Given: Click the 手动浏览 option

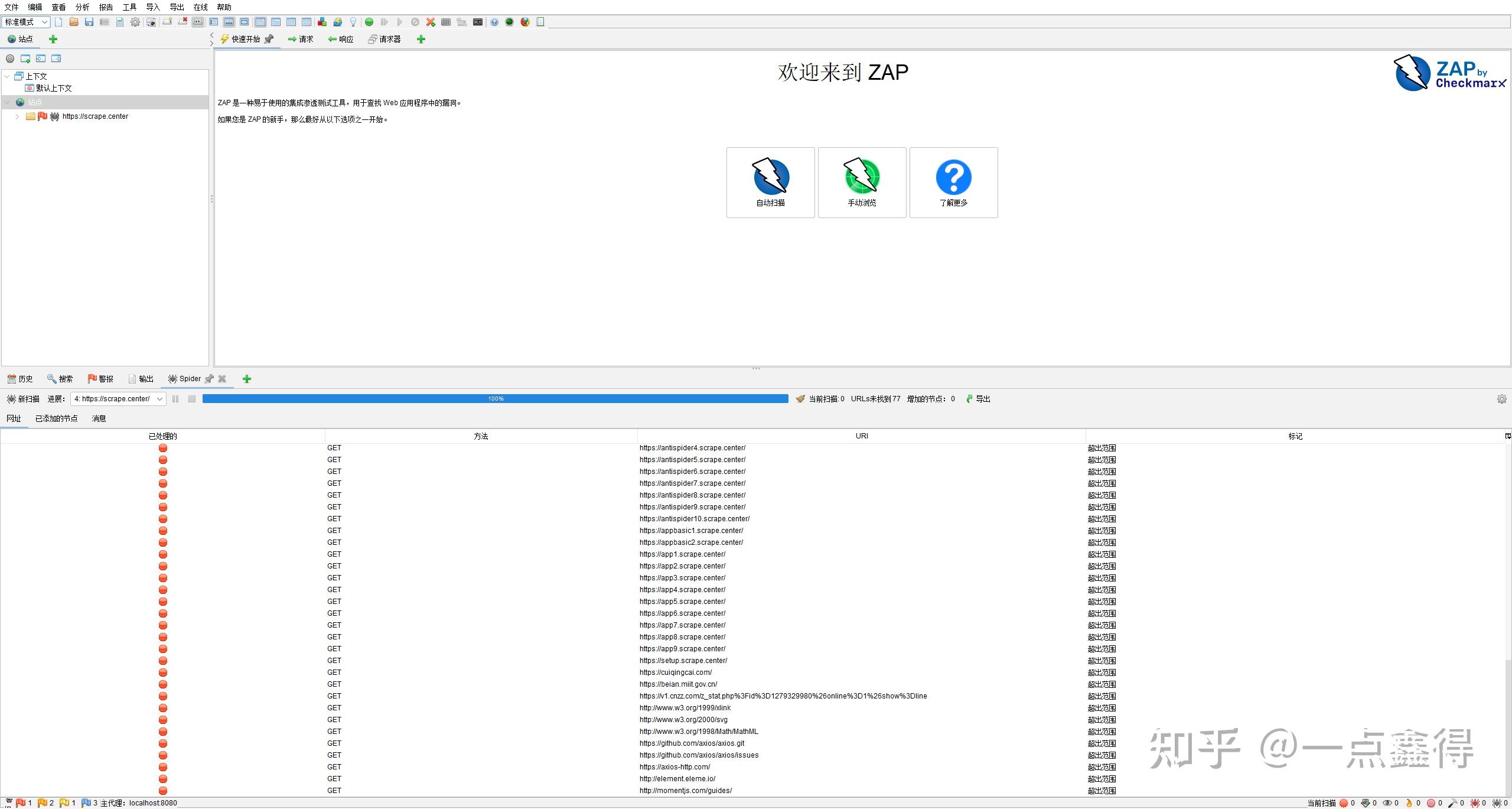Looking at the screenshot, I should 862,182.
